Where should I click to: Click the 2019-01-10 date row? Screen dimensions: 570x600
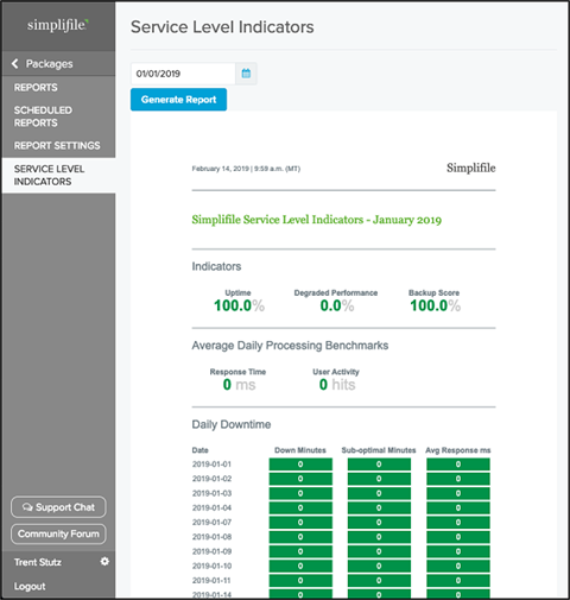(x=212, y=566)
